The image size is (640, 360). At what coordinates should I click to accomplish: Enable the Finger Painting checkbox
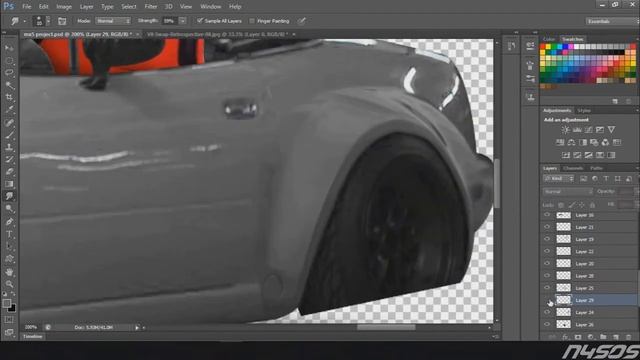(x=252, y=21)
